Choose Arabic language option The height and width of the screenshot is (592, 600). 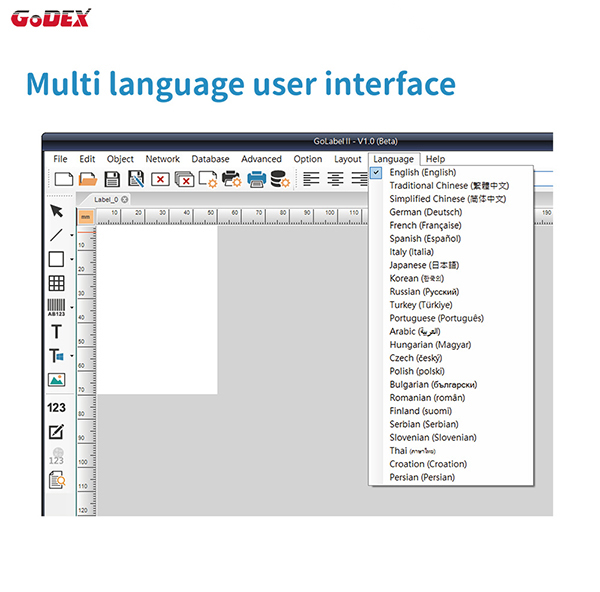coord(451,331)
